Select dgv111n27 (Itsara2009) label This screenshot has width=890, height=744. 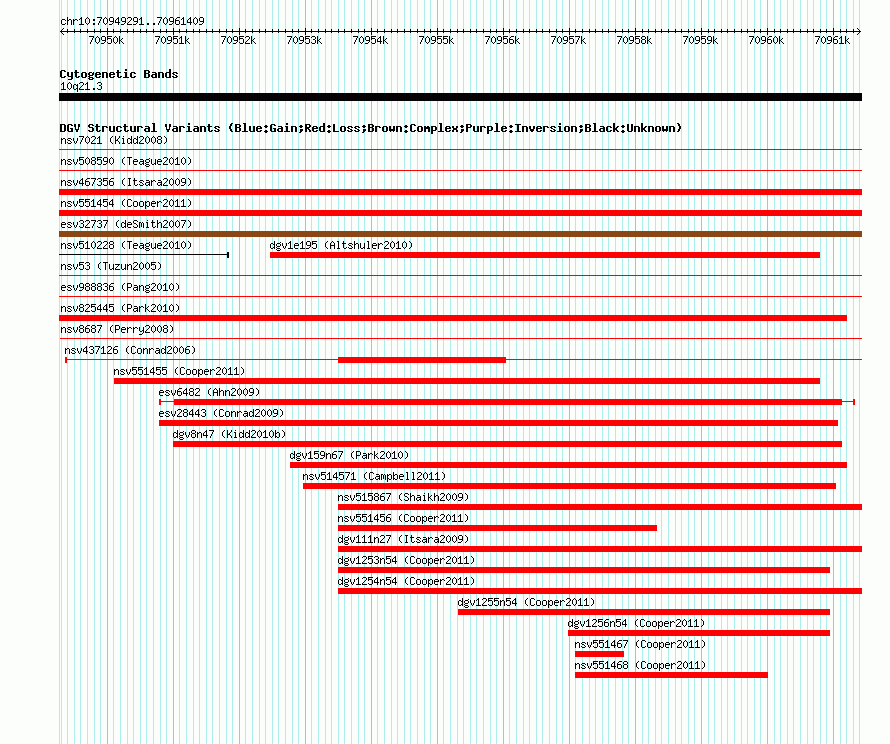(403, 539)
